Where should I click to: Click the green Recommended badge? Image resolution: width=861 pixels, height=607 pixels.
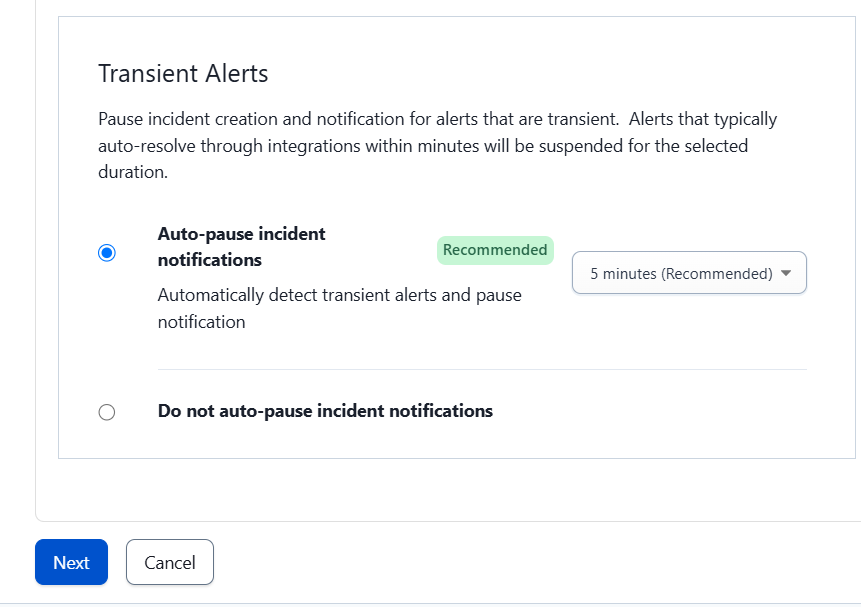(495, 250)
